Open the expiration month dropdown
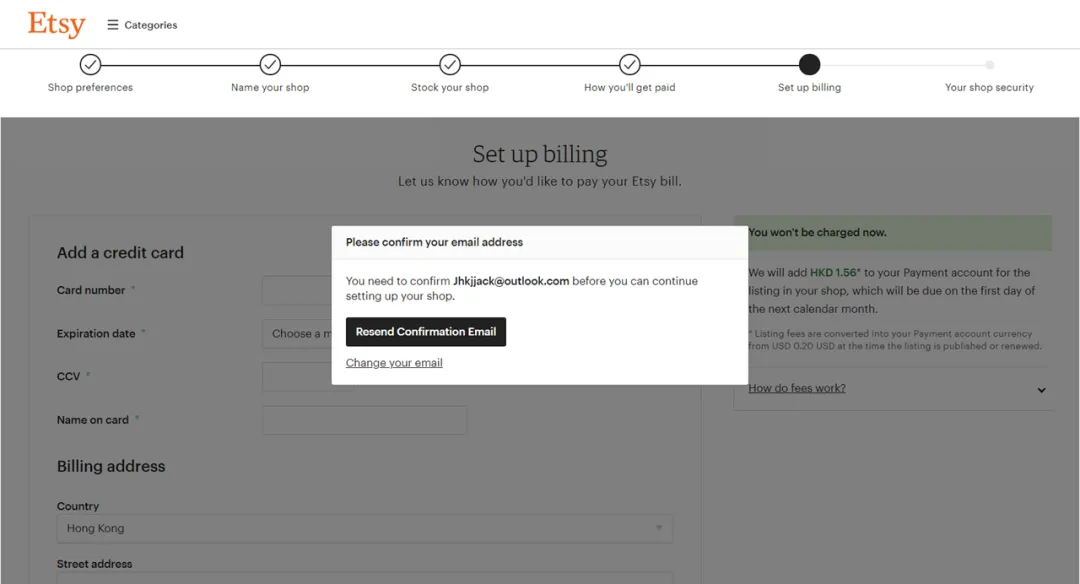 297,334
